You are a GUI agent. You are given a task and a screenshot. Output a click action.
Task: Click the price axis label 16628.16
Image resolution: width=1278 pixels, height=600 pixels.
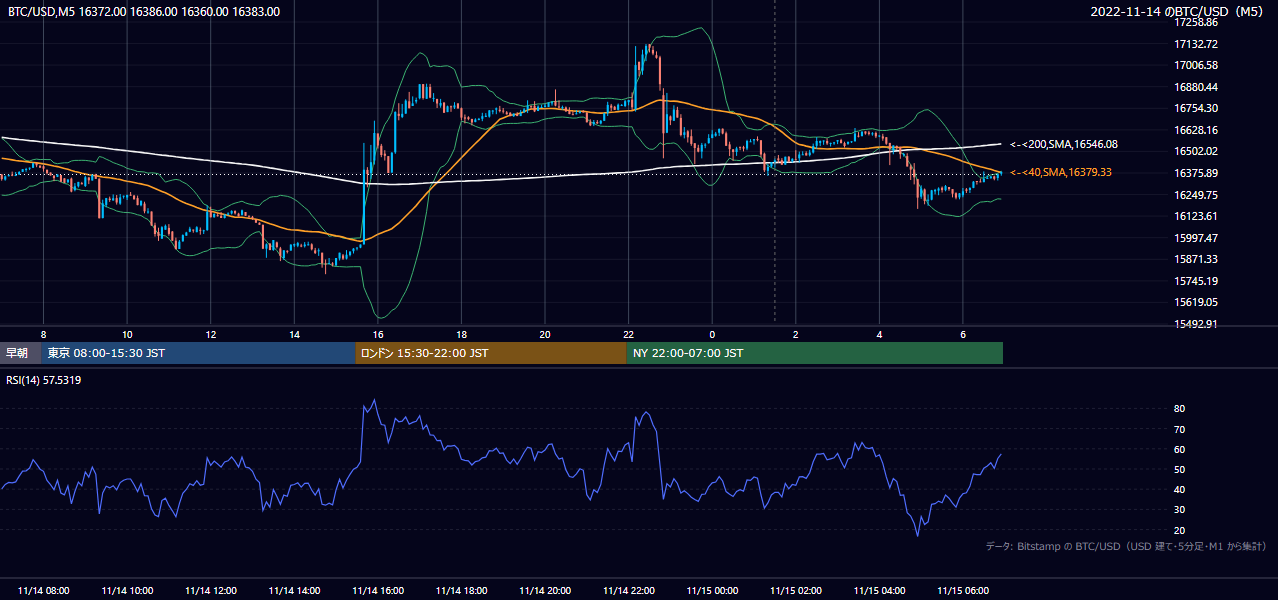(1196, 130)
